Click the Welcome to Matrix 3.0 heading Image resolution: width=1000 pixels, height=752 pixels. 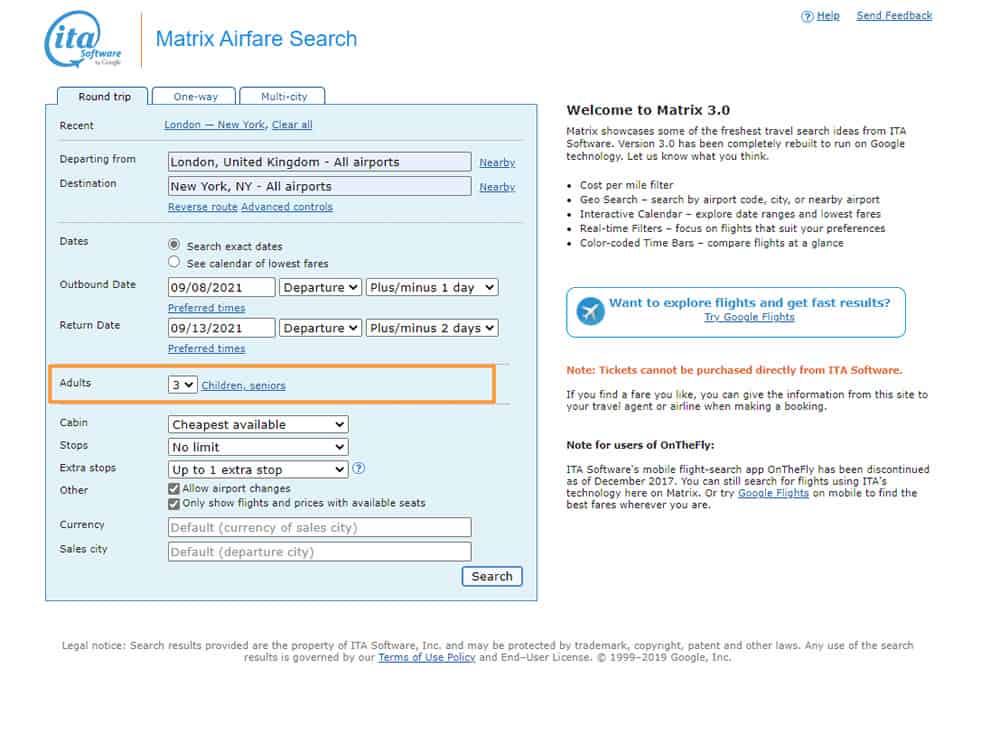[x=648, y=110]
